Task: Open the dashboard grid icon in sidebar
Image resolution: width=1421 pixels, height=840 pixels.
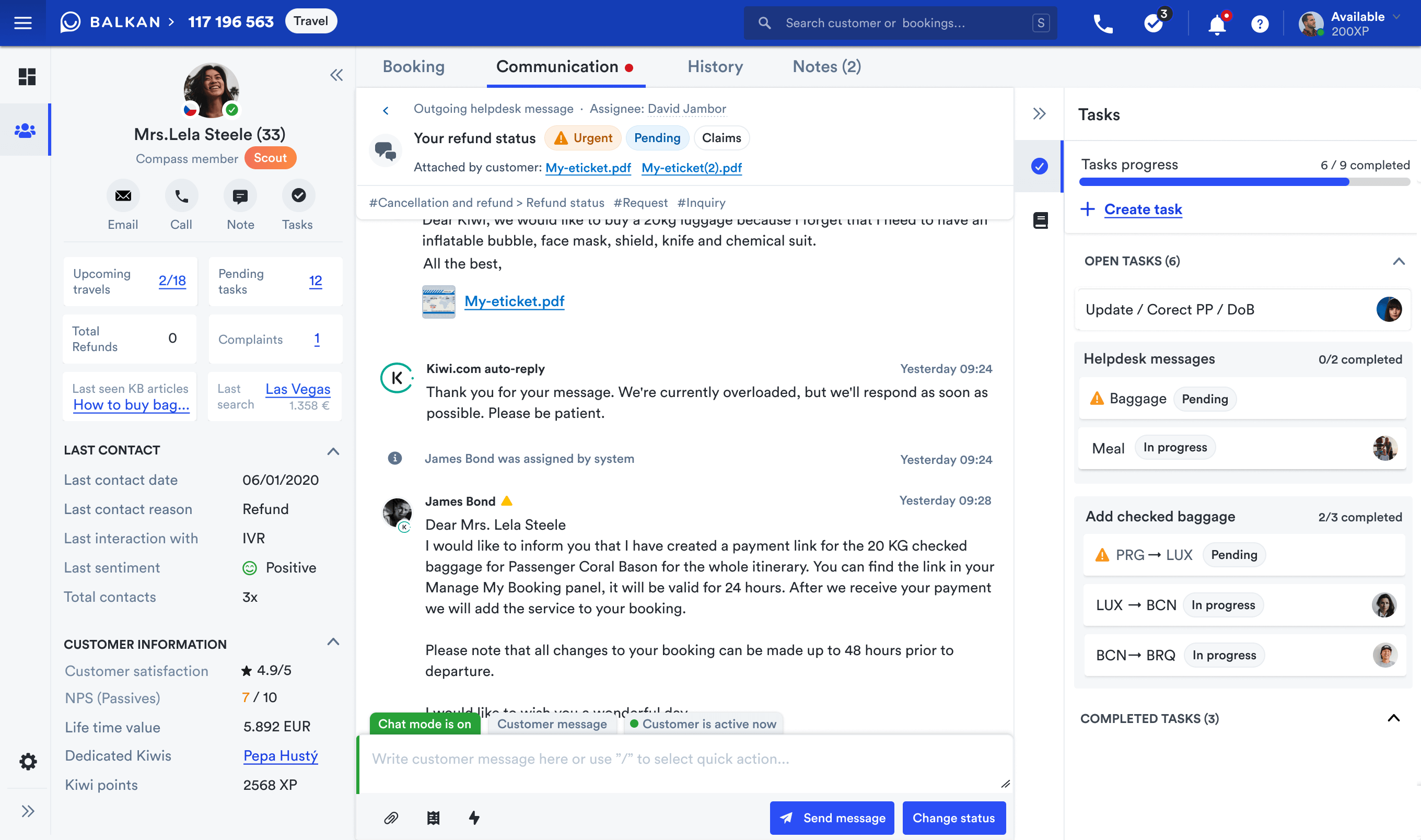Action: [x=27, y=76]
